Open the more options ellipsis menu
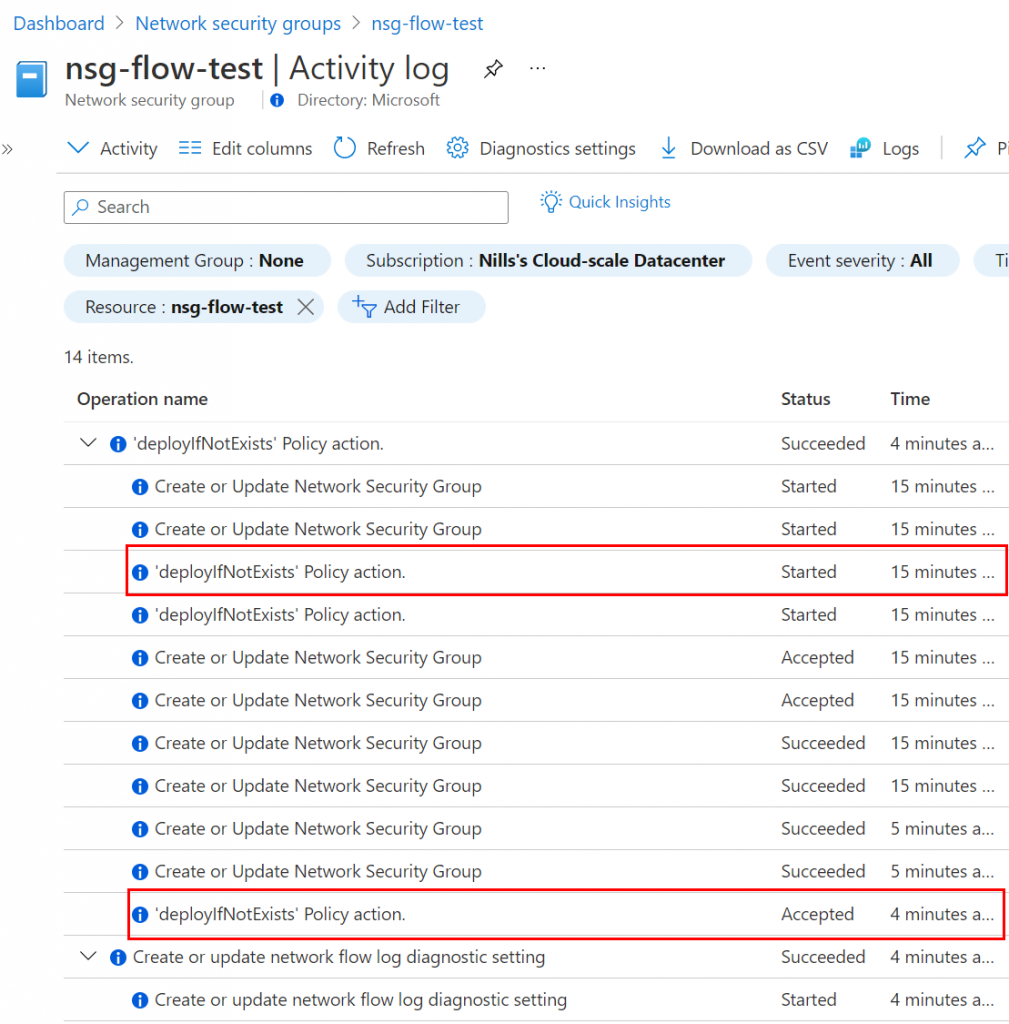The height and width of the screenshot is (1024, 1009). (x=538, y=69)
